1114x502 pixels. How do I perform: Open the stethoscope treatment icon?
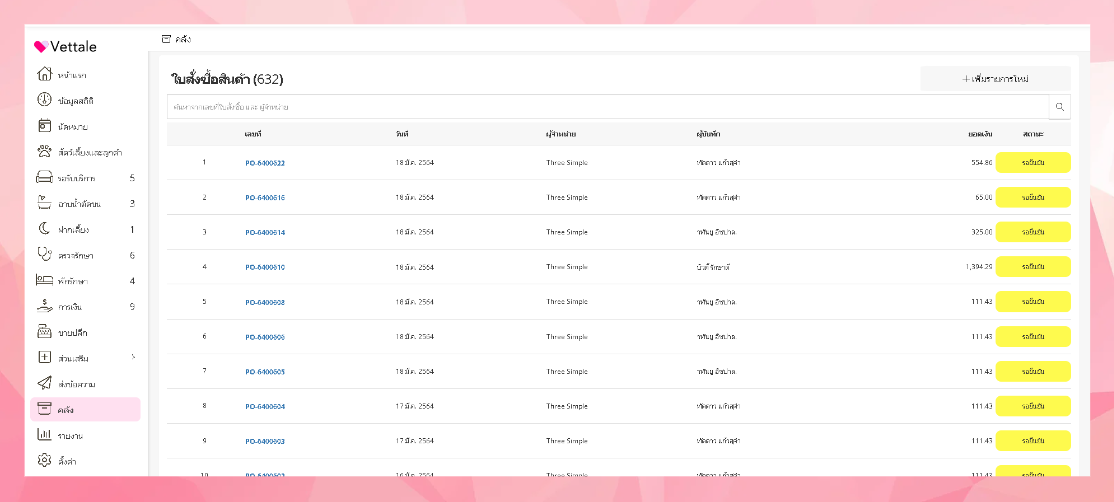click(44, 255)
